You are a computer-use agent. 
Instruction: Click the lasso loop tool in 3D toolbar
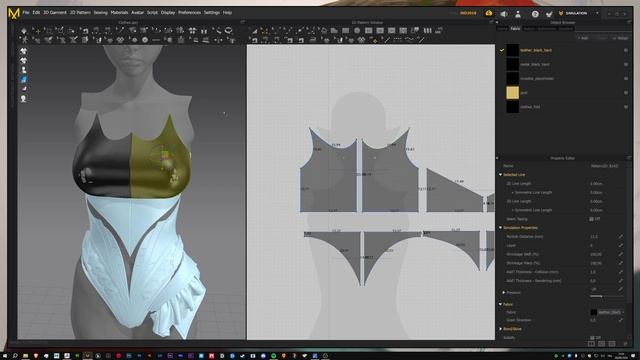(229, 31)
